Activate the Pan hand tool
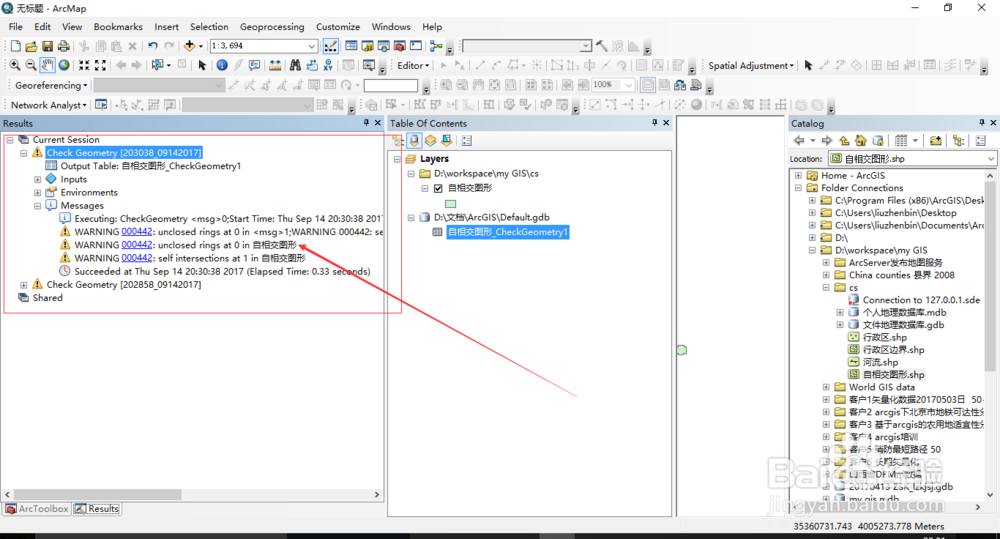Image resolution: width=1000 pixels, height=539 pixels. 48,65
